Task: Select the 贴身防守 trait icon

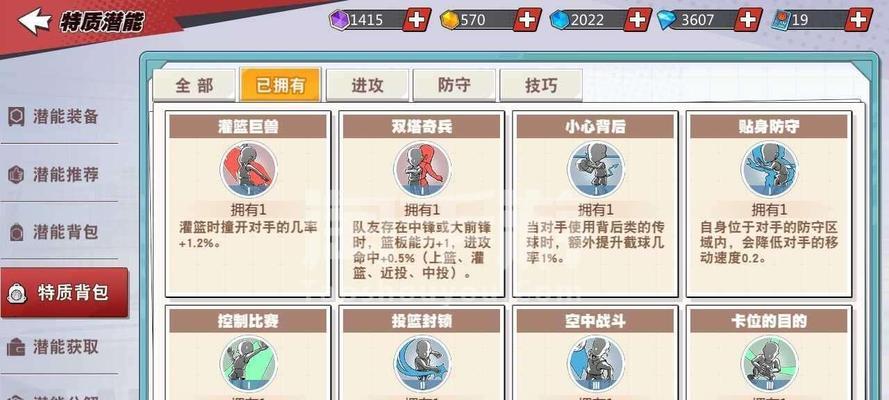Action: coord(769,169)
